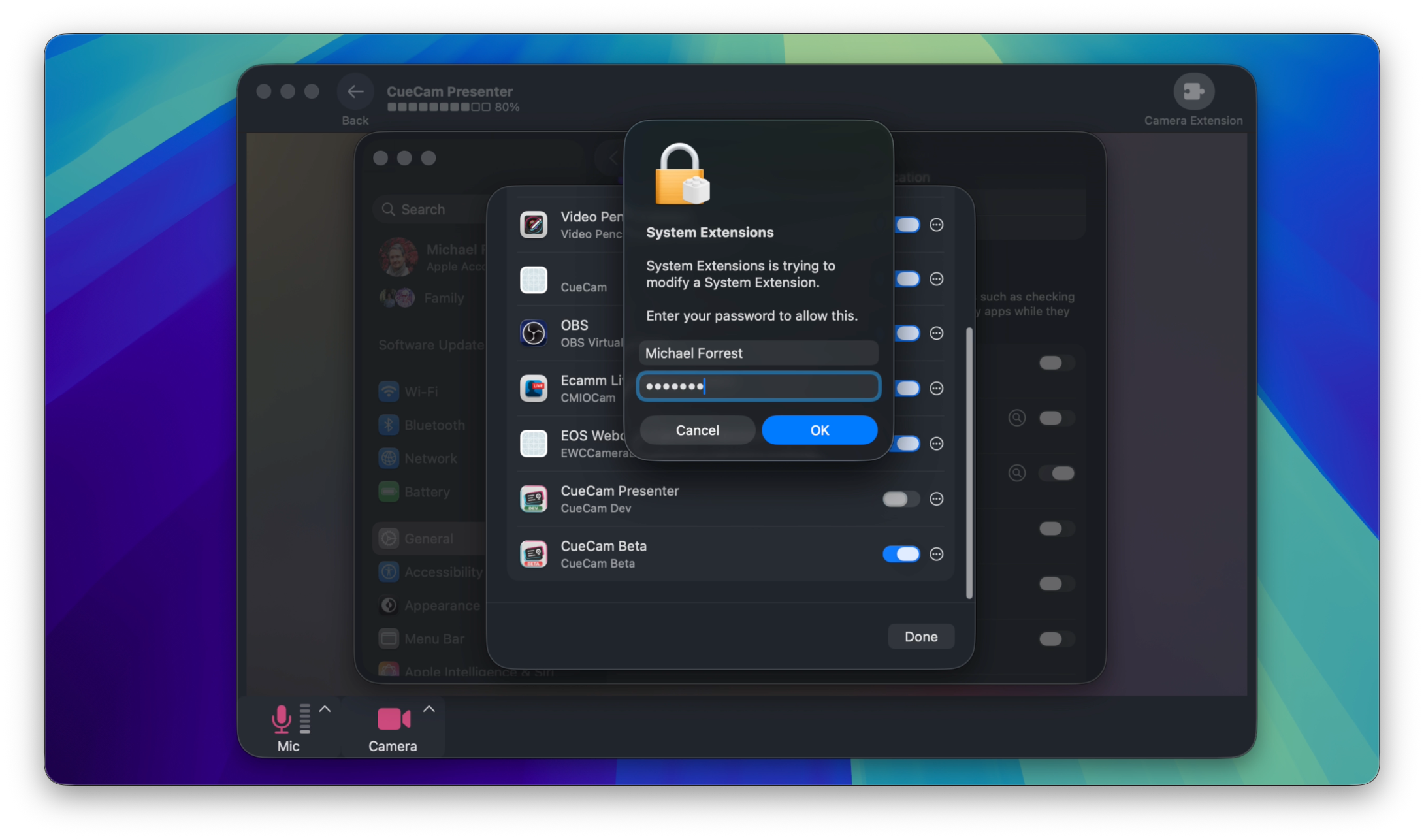This screenshot has width=1424, height=840.
Task: Open more options for EOS Webcam
Action: point(937,444)
